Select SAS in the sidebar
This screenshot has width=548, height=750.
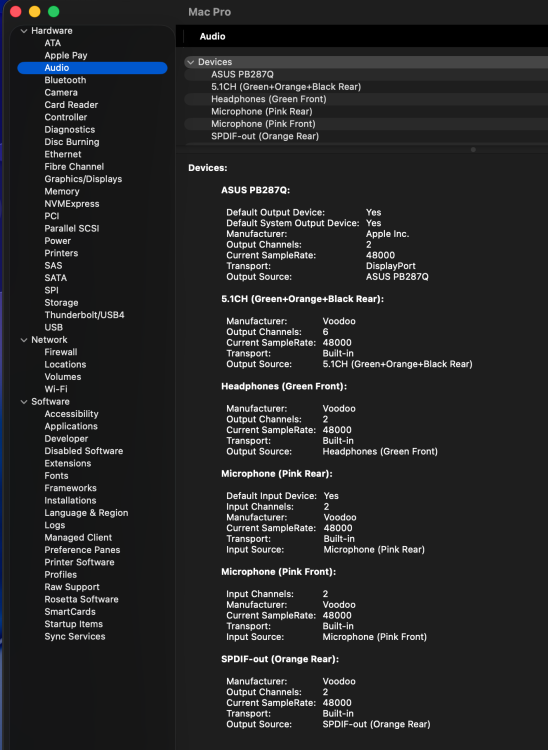54,265
